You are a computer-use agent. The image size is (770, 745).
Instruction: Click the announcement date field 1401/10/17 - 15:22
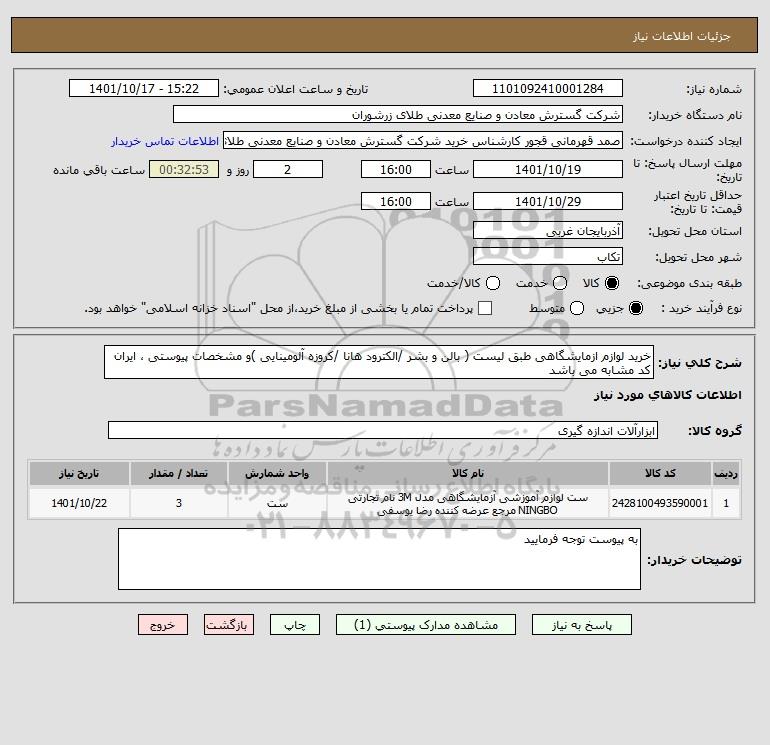coord(144,88)
